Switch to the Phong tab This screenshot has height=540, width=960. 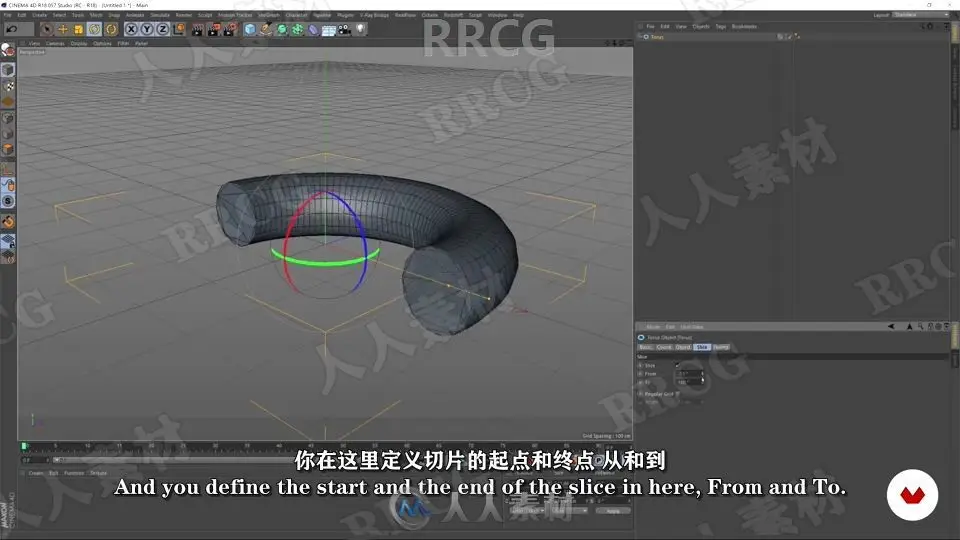pos(721,347)
